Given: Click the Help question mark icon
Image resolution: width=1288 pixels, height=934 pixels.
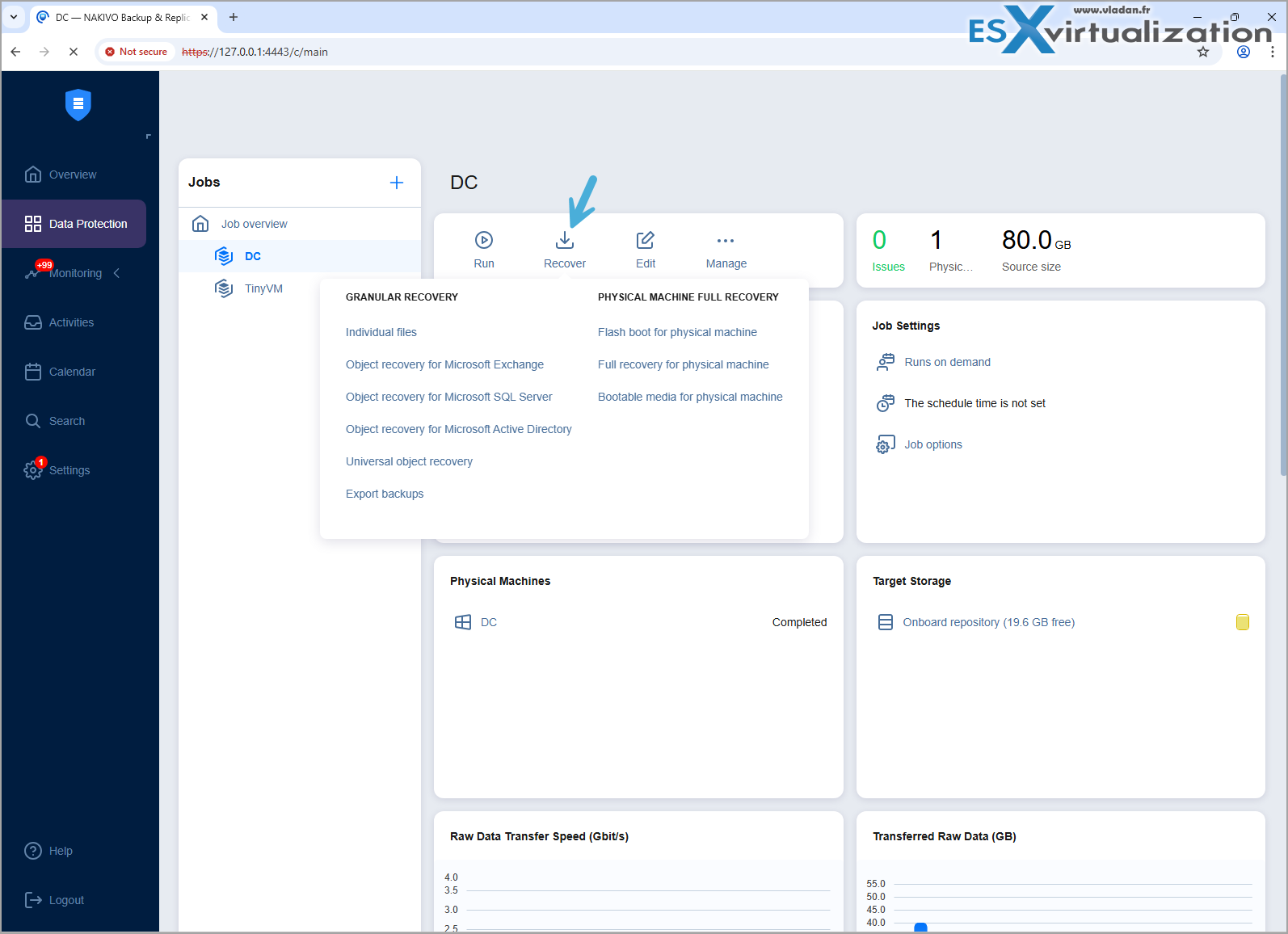Looking at the screenshot, I should coord(33,851).
